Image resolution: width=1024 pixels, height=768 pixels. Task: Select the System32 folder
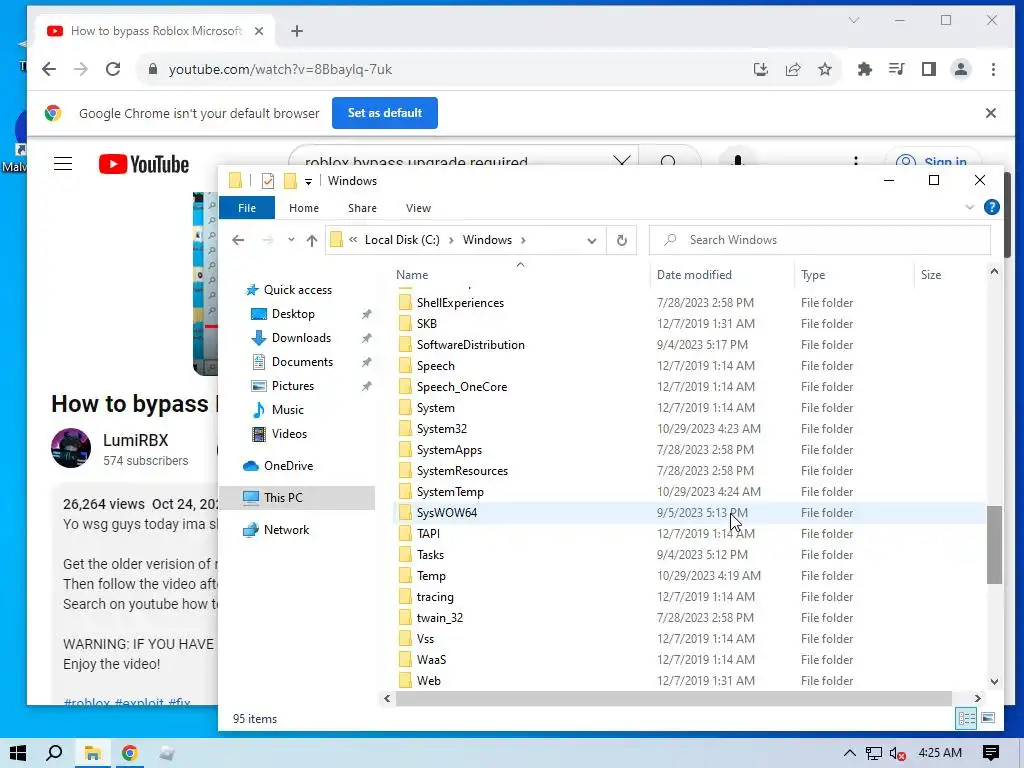coord(441,429)
